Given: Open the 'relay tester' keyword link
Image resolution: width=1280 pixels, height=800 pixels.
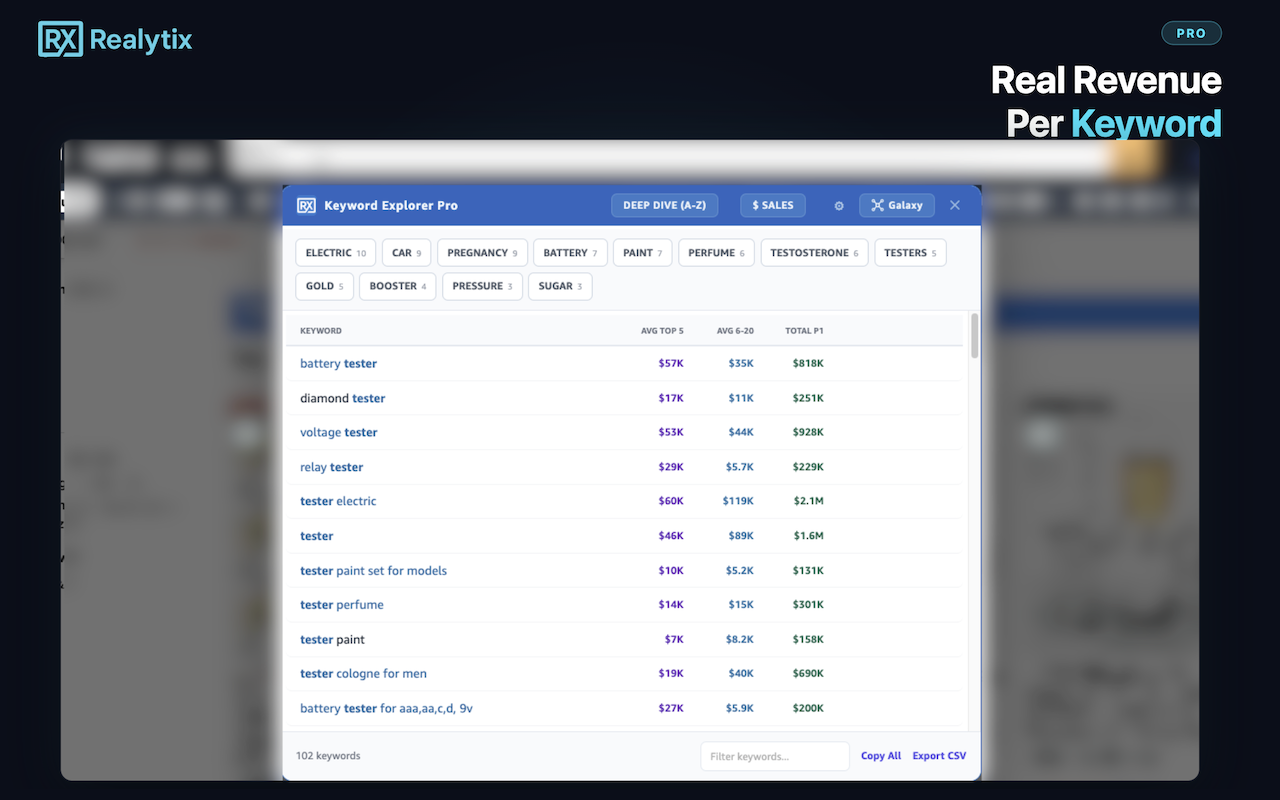Looking at the screenshot, I should (331, 467).
